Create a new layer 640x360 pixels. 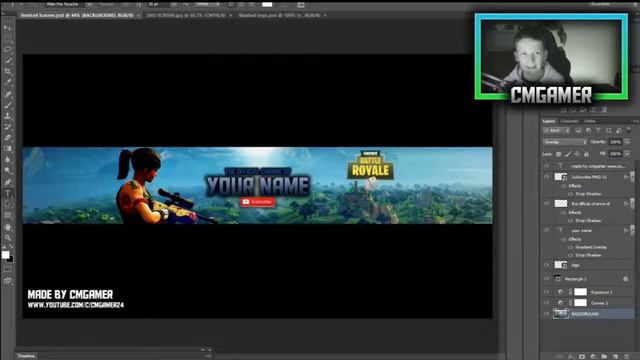click(615, 356)
